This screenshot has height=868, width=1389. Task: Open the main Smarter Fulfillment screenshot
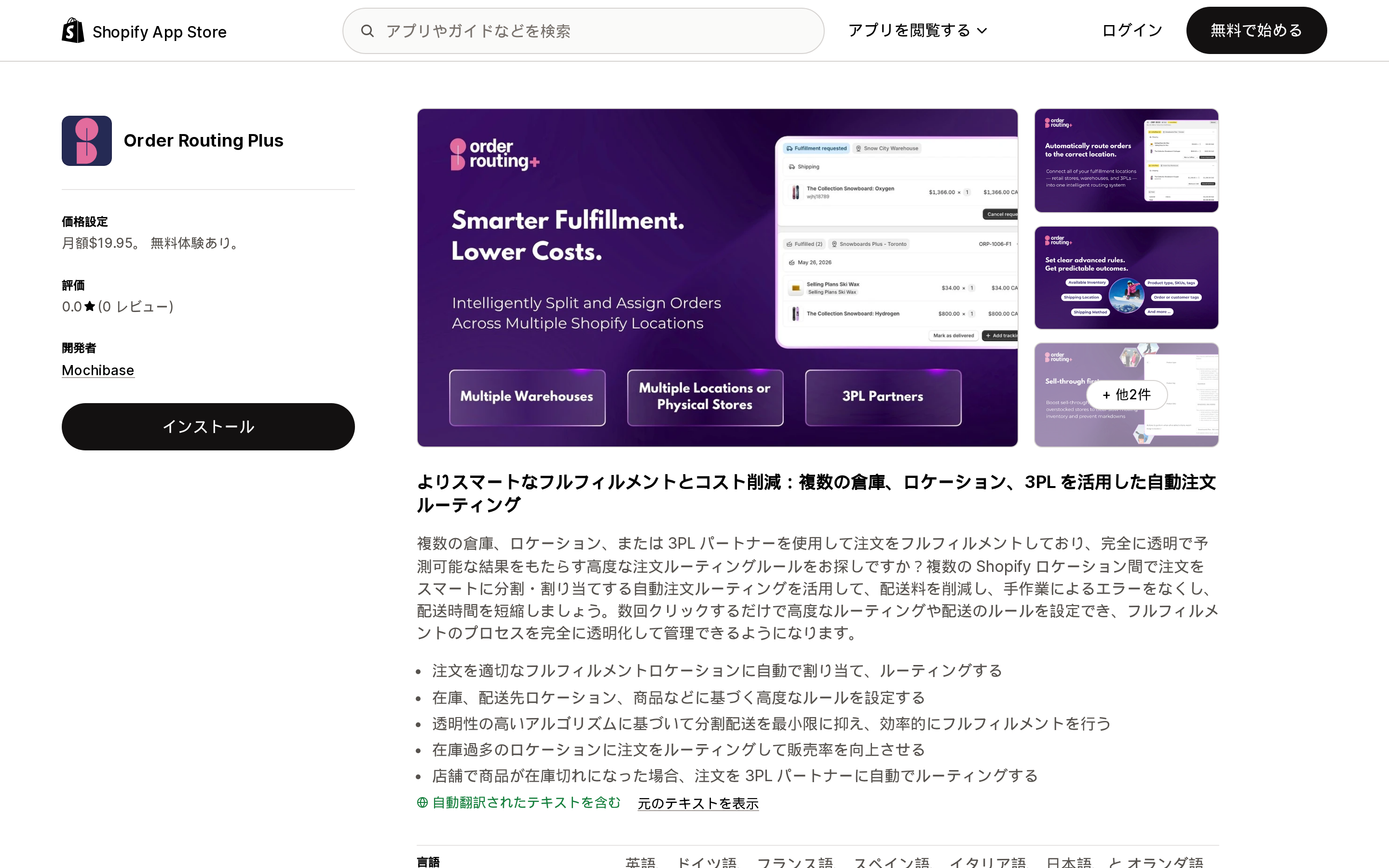pyautogui.click(x=718, y=278)
